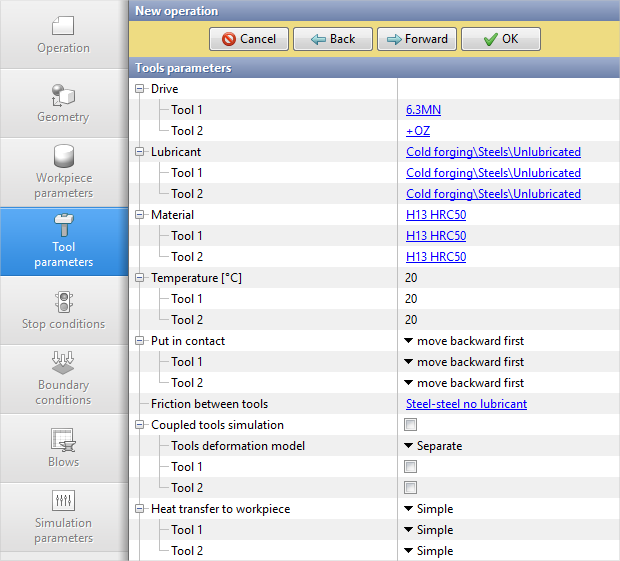Select the Tool parameters hammer icon
Image resolution: width=620 pixels, height=561 pixels.
(63, 224)
